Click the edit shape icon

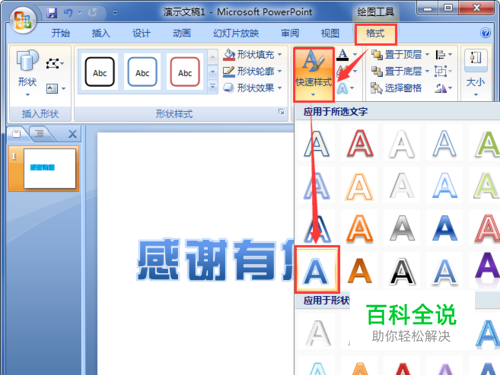coord(54,63)
